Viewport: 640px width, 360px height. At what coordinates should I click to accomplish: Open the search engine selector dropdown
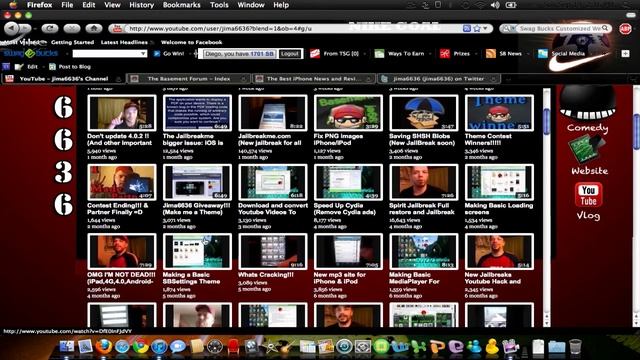click(x=507, y=29)
